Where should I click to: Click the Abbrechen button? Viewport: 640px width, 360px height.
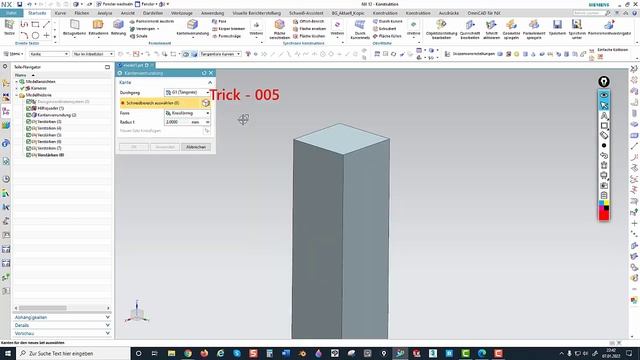pos(196,147)
